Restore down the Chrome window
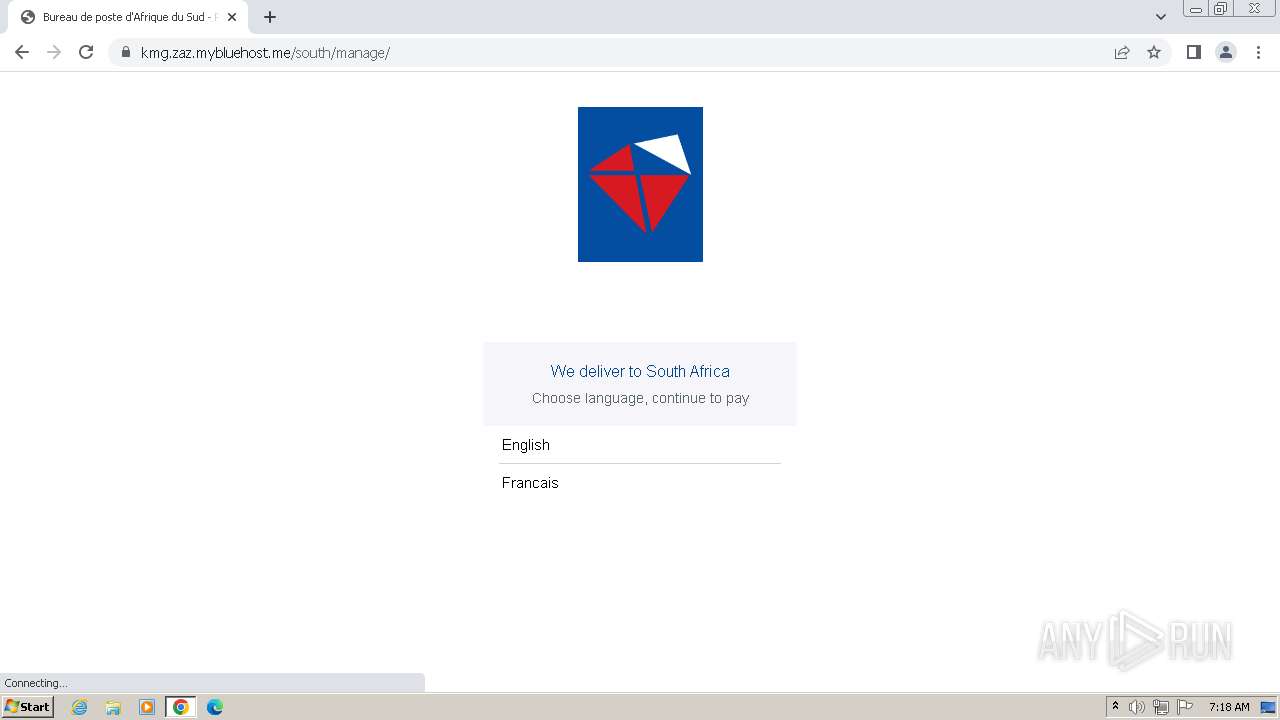 pos(1221,9)
